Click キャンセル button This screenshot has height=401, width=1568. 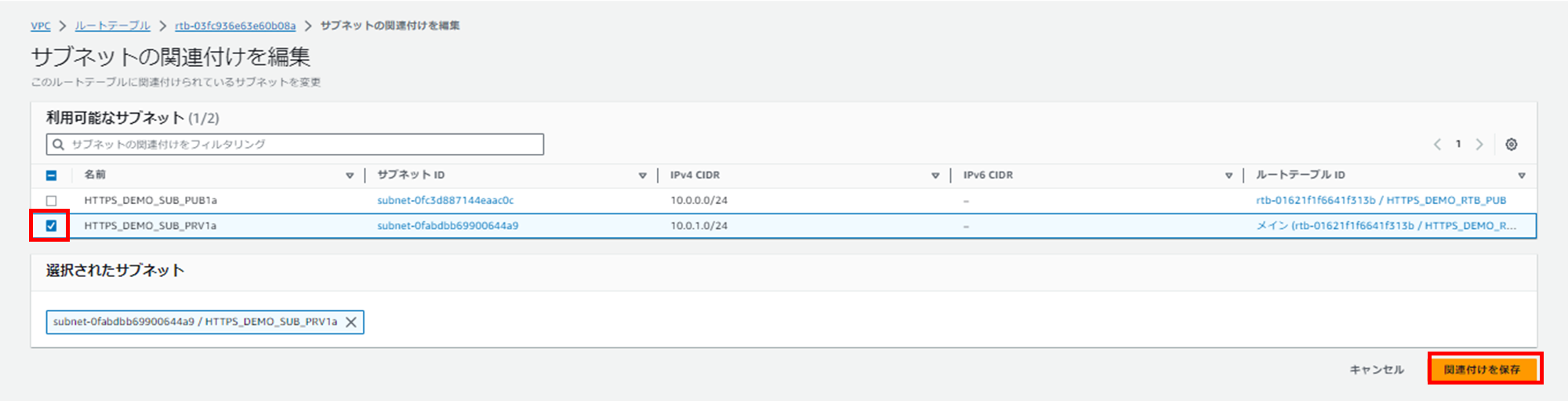(1377, 370)
